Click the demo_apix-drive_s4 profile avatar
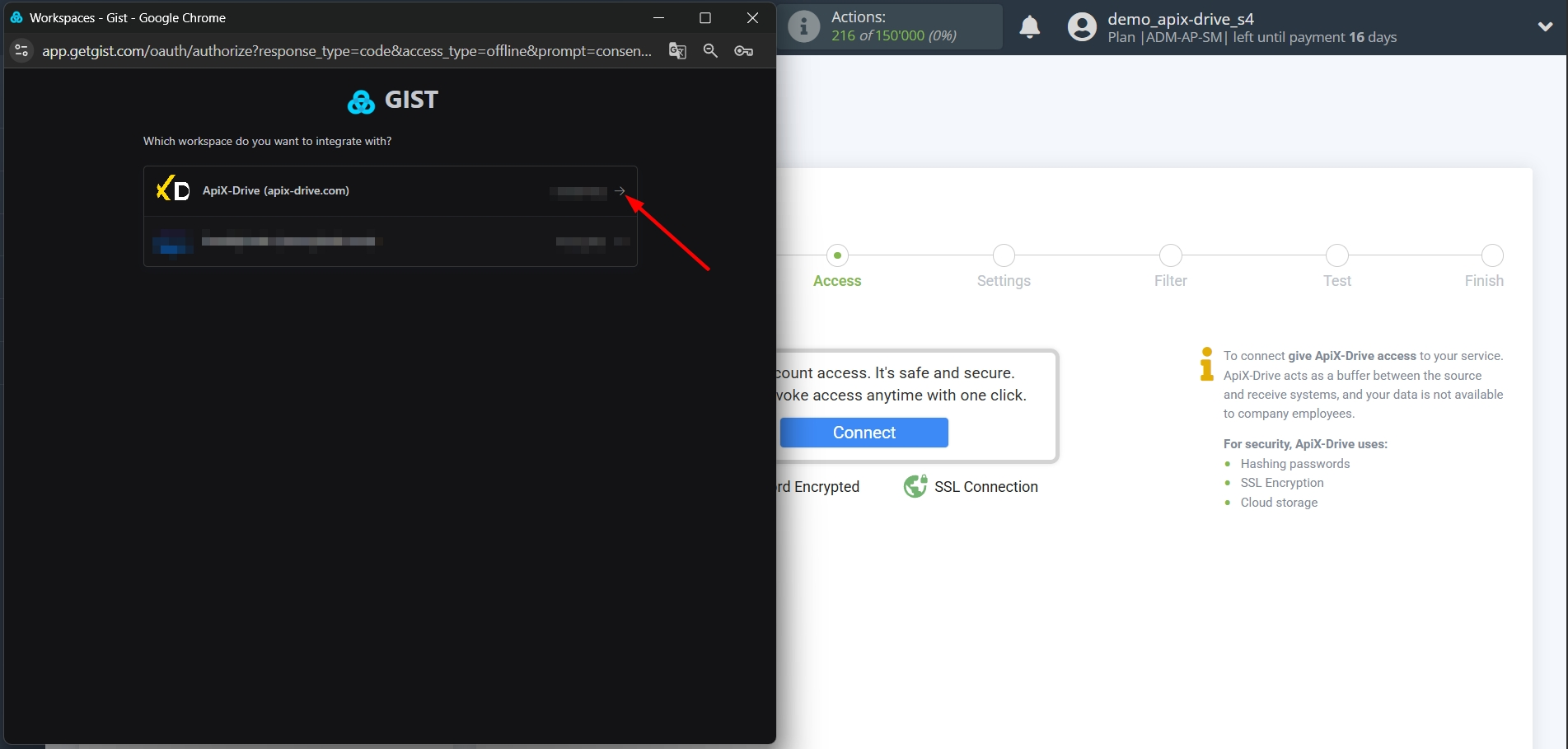This screenshot has width=1568, height=749. click(1080, 26)
